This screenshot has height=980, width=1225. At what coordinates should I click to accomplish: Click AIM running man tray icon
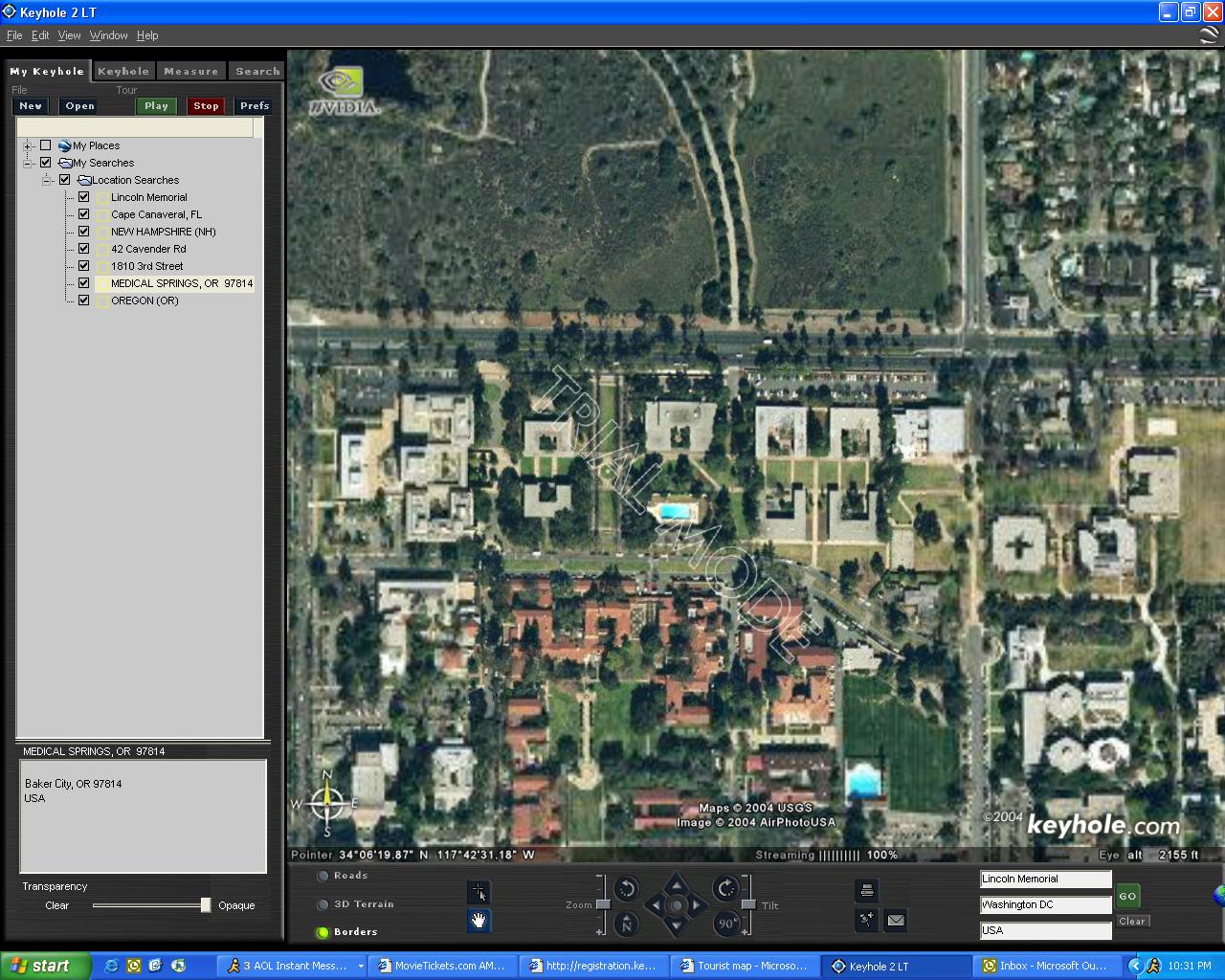(1153, 966)
